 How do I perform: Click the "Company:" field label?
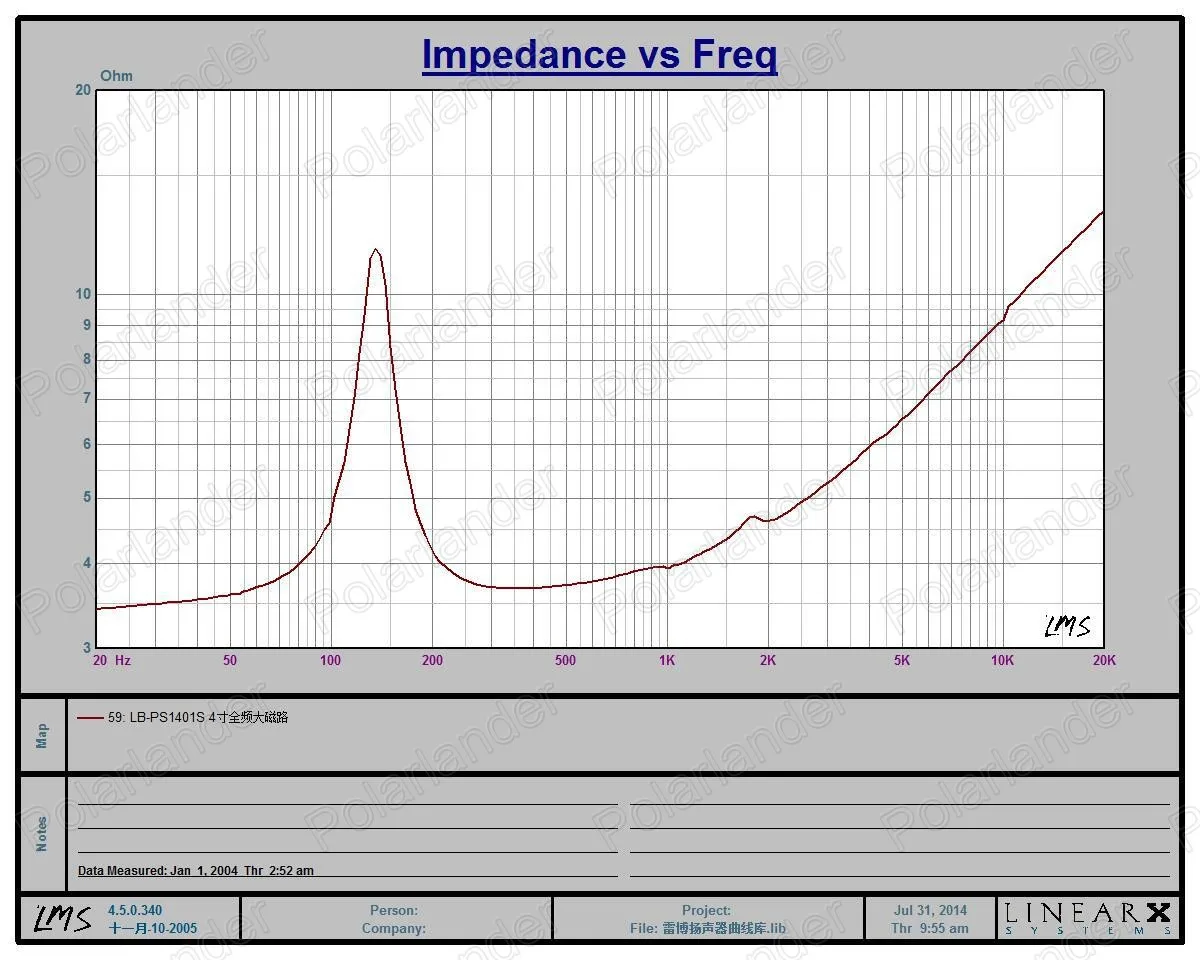[x=394, y=928]
